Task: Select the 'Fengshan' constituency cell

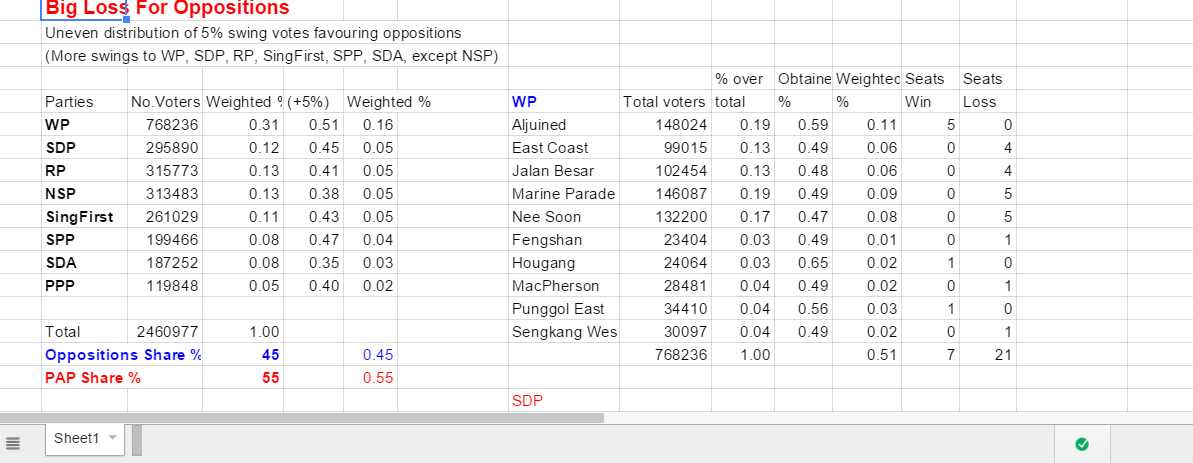Action: tap(564, 239)
